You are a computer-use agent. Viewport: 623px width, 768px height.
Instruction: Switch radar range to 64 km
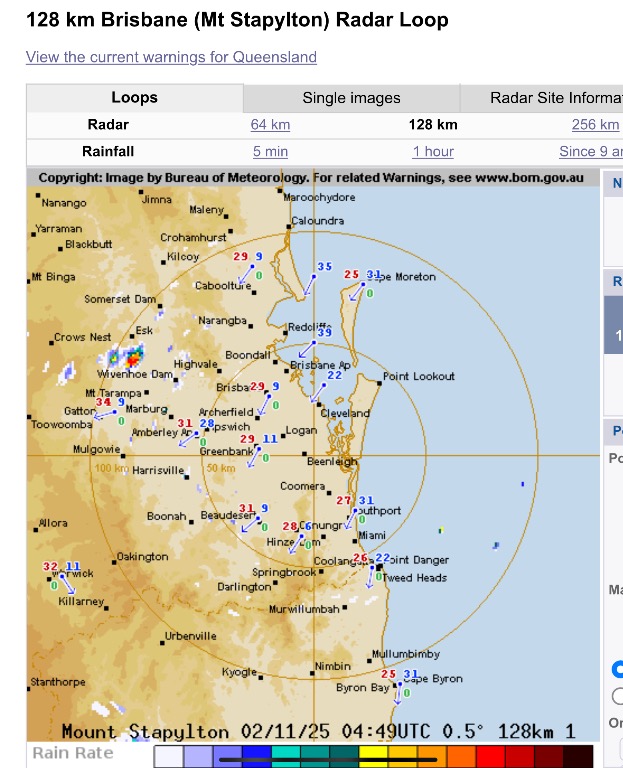pos(270,125)
